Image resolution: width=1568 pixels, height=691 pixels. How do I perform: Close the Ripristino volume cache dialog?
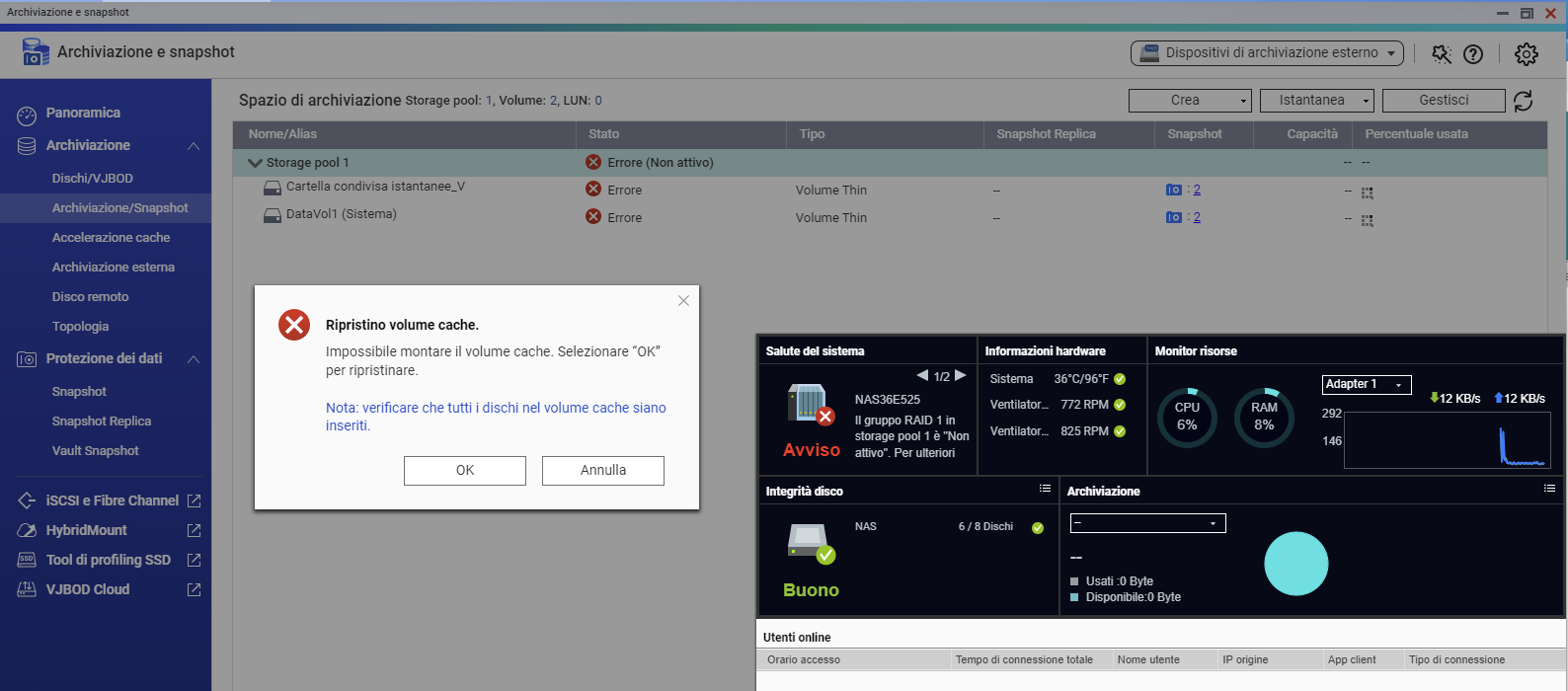click(x=683, y=301)
